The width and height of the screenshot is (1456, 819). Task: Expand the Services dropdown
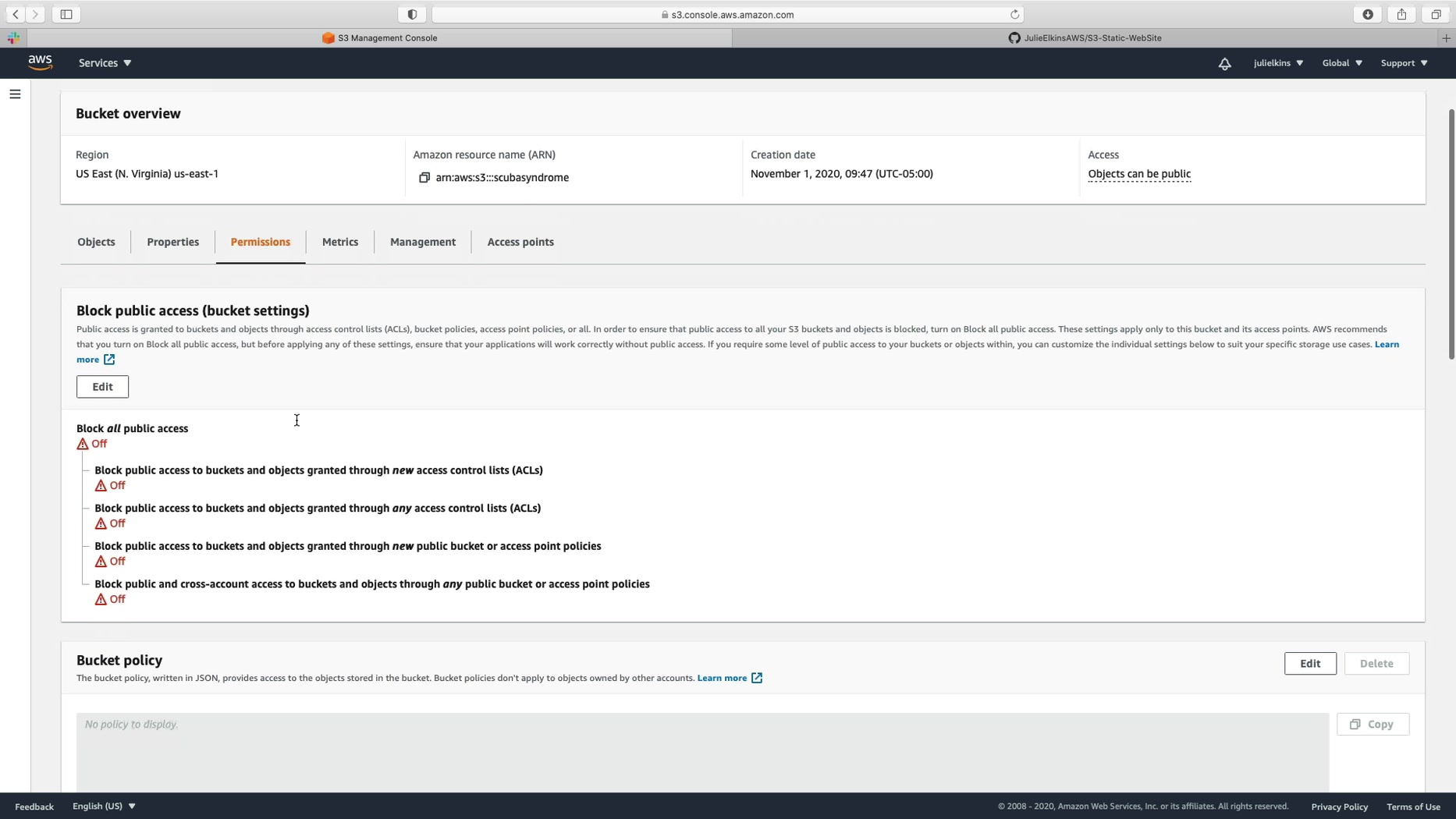click(105, 63)
